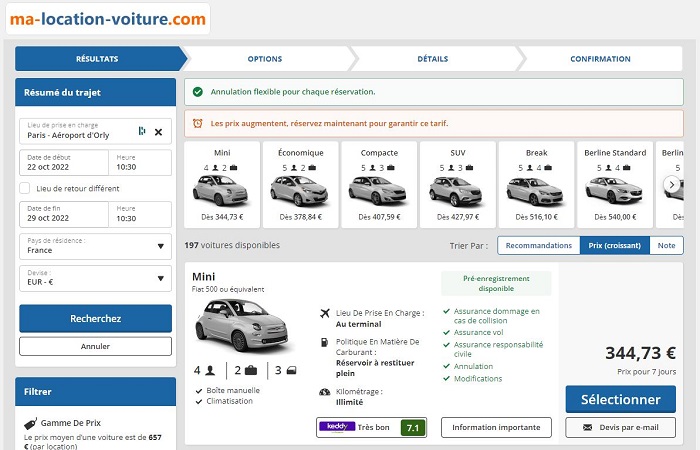Go to the Options step tab
The width and height of the screenshot is (700, 450).
coord(265,59)
